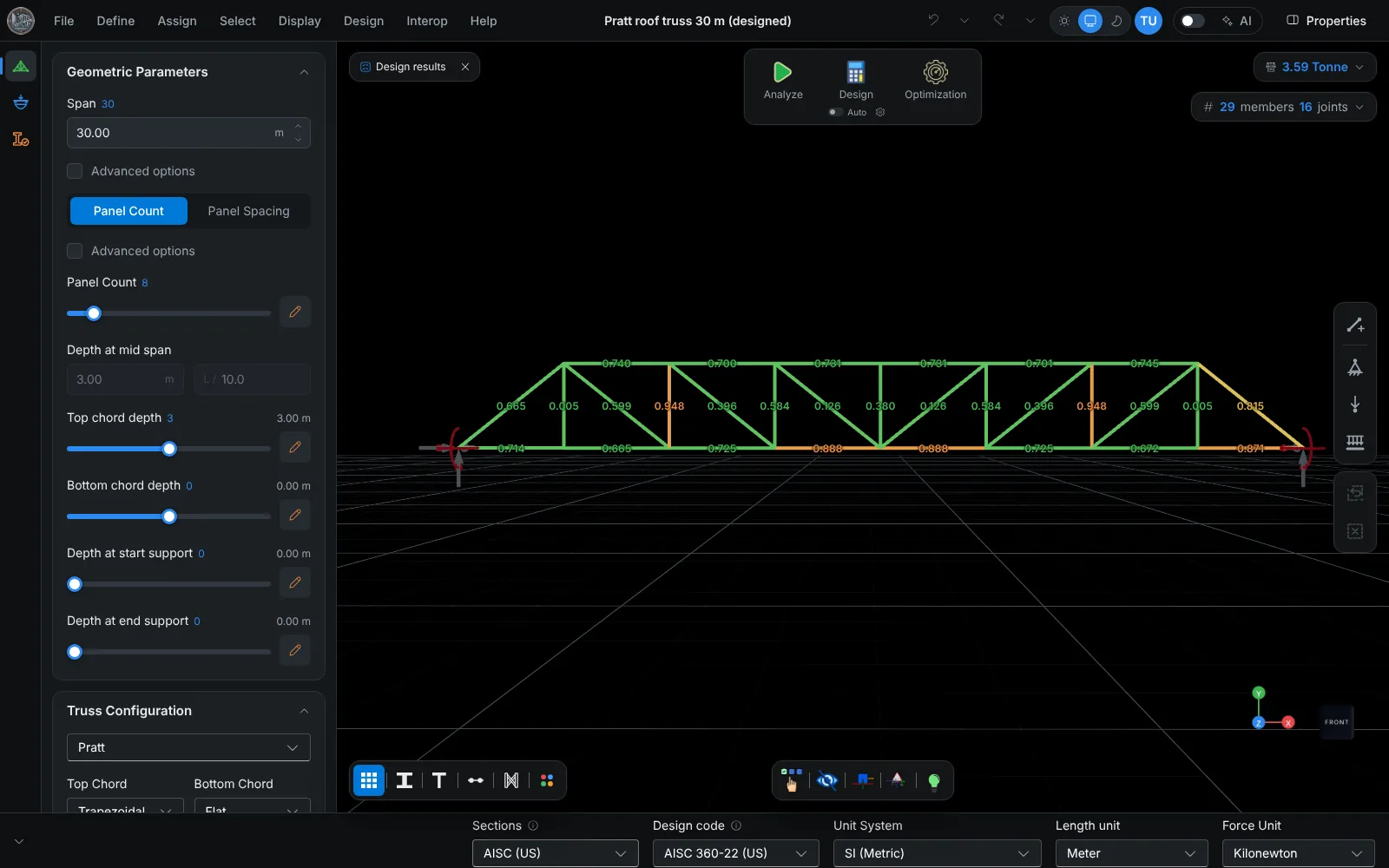
Task: Toggle the hidden-eye visibility icon
Action: [827, 780]
